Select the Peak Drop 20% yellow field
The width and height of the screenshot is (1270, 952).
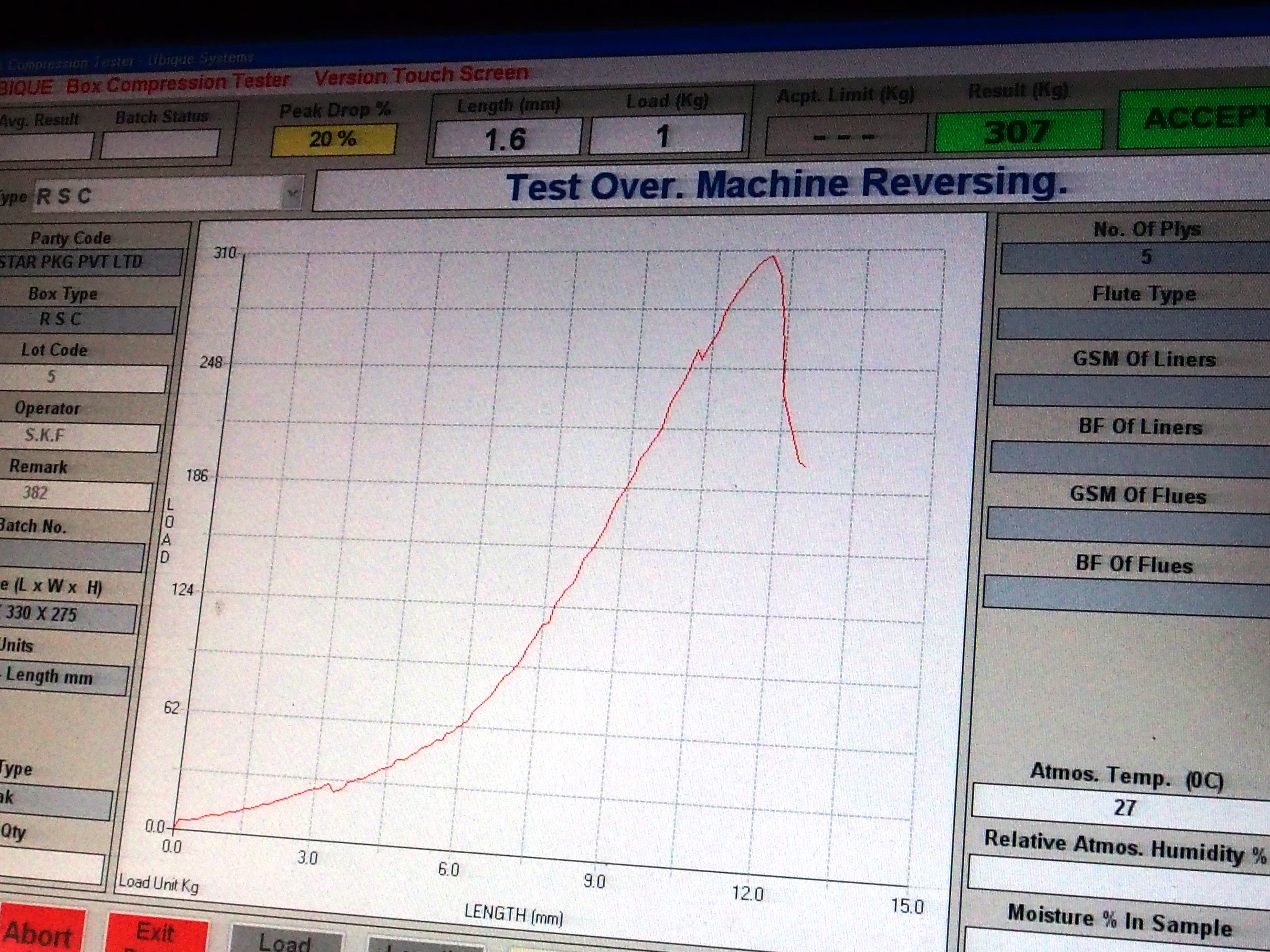333,139
